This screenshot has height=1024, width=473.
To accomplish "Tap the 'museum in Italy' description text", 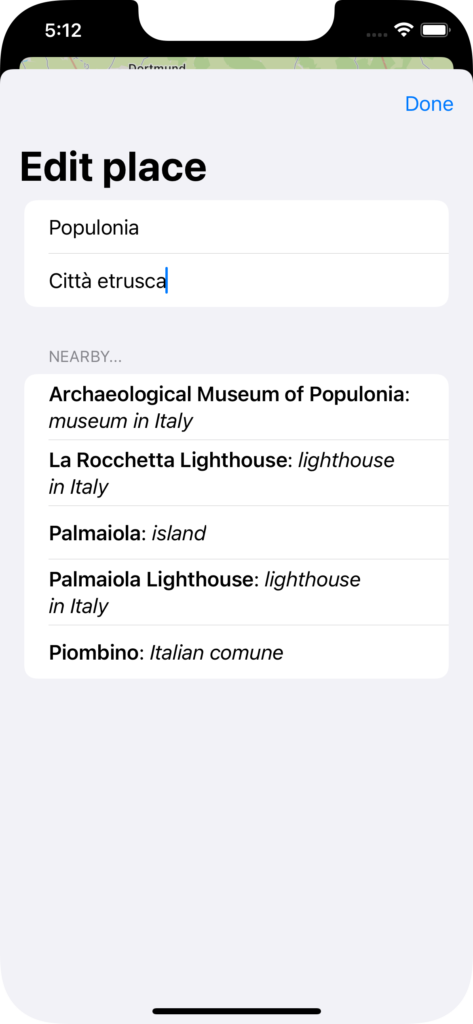I will [x=121, y=421].
